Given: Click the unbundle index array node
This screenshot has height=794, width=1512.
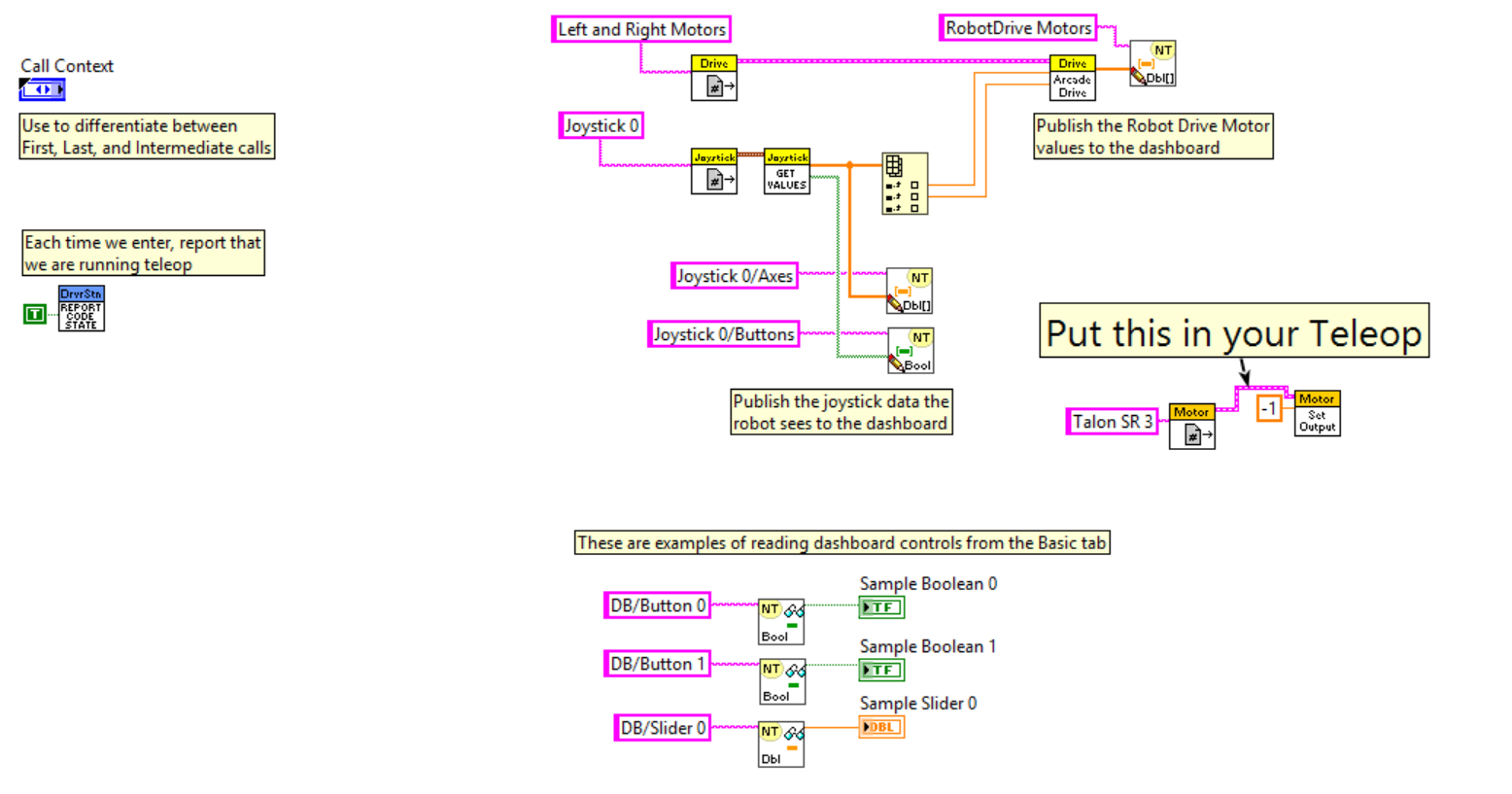Looking at the screenshot, I should 905,184.
